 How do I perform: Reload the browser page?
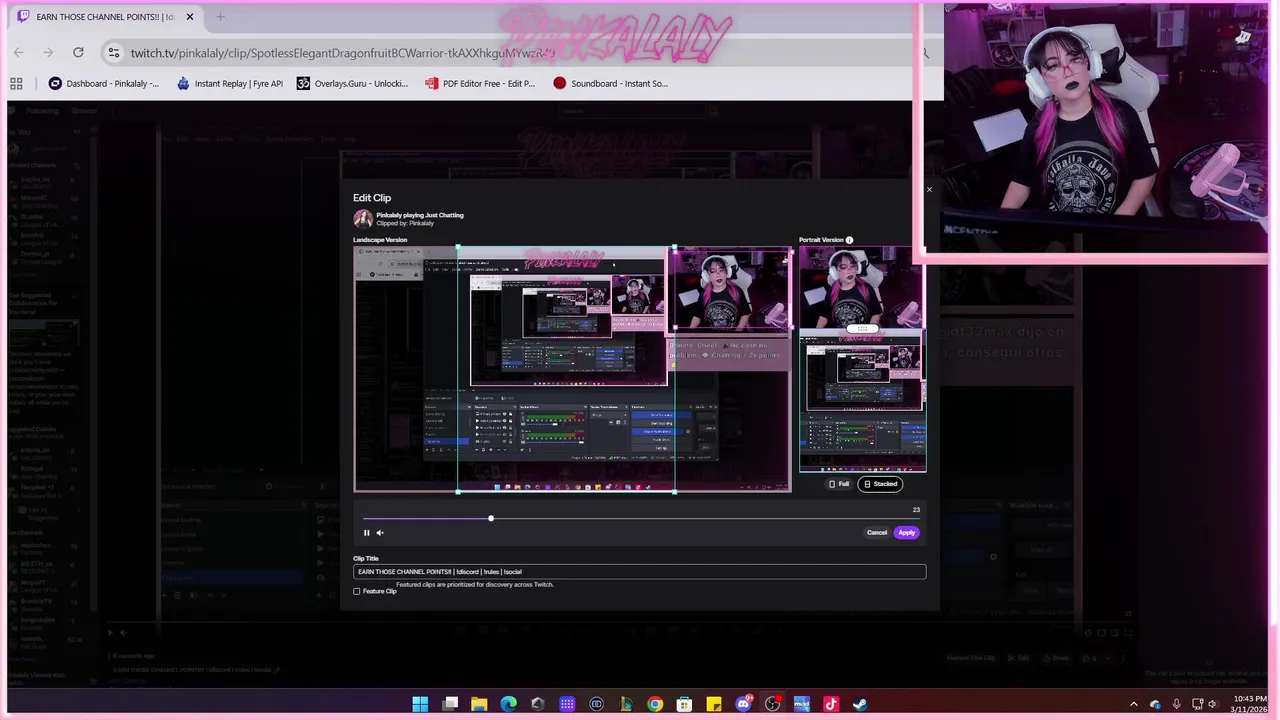(x=78, y=52)
